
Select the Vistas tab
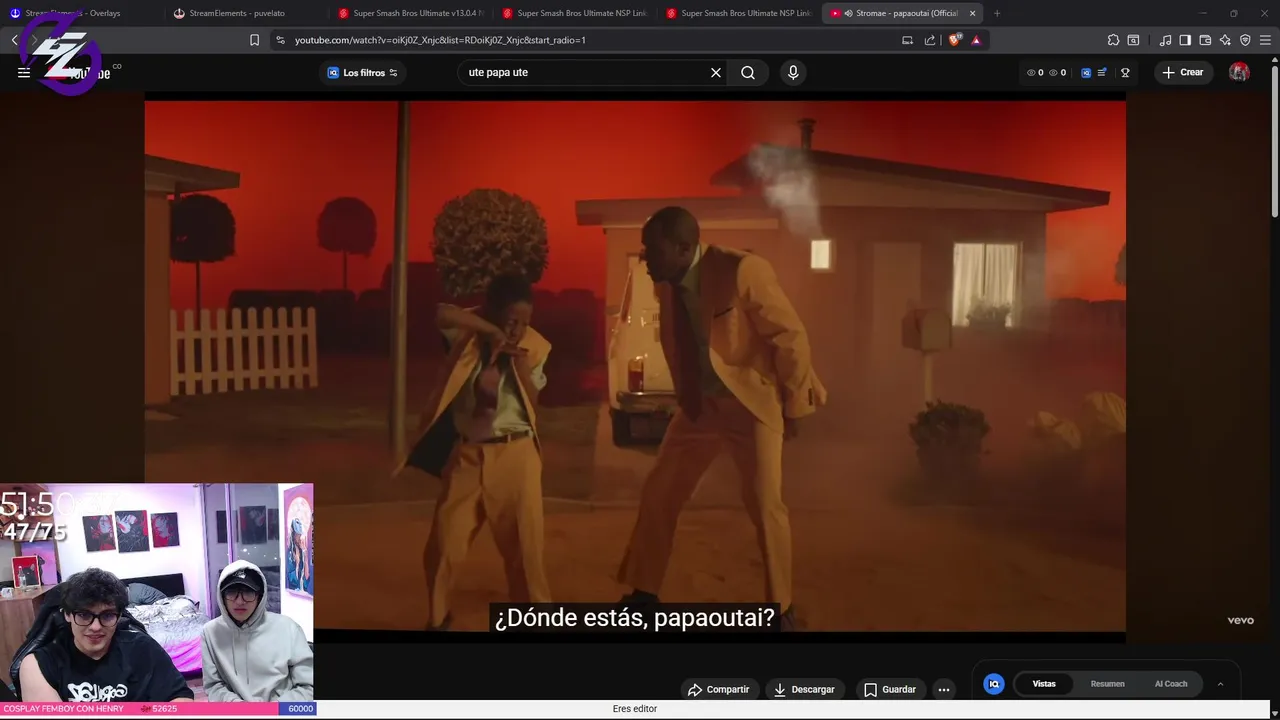coord(1044,684)
